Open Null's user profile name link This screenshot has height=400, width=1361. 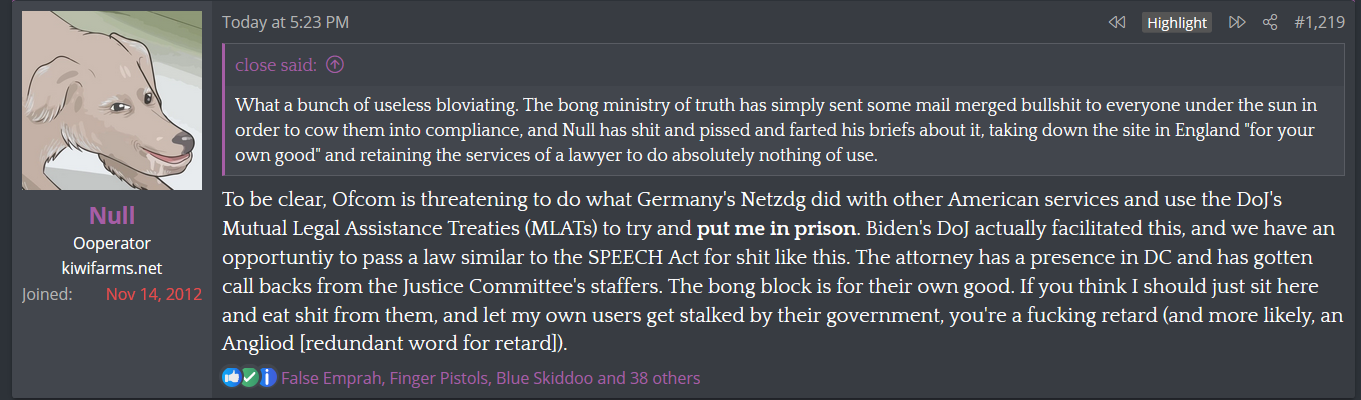pyautogui.click(x=111, y=215)
